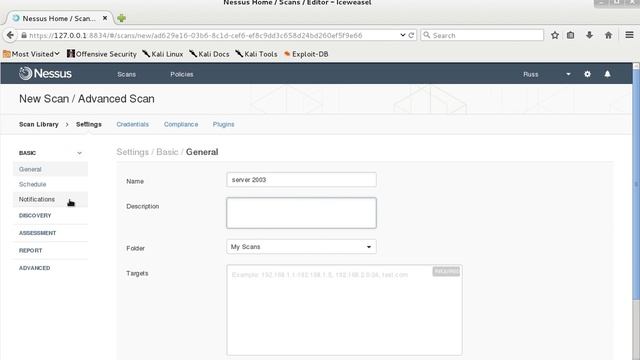Click the browser Search box
Viewport: 640px width, 360px height.
point(482,35)
